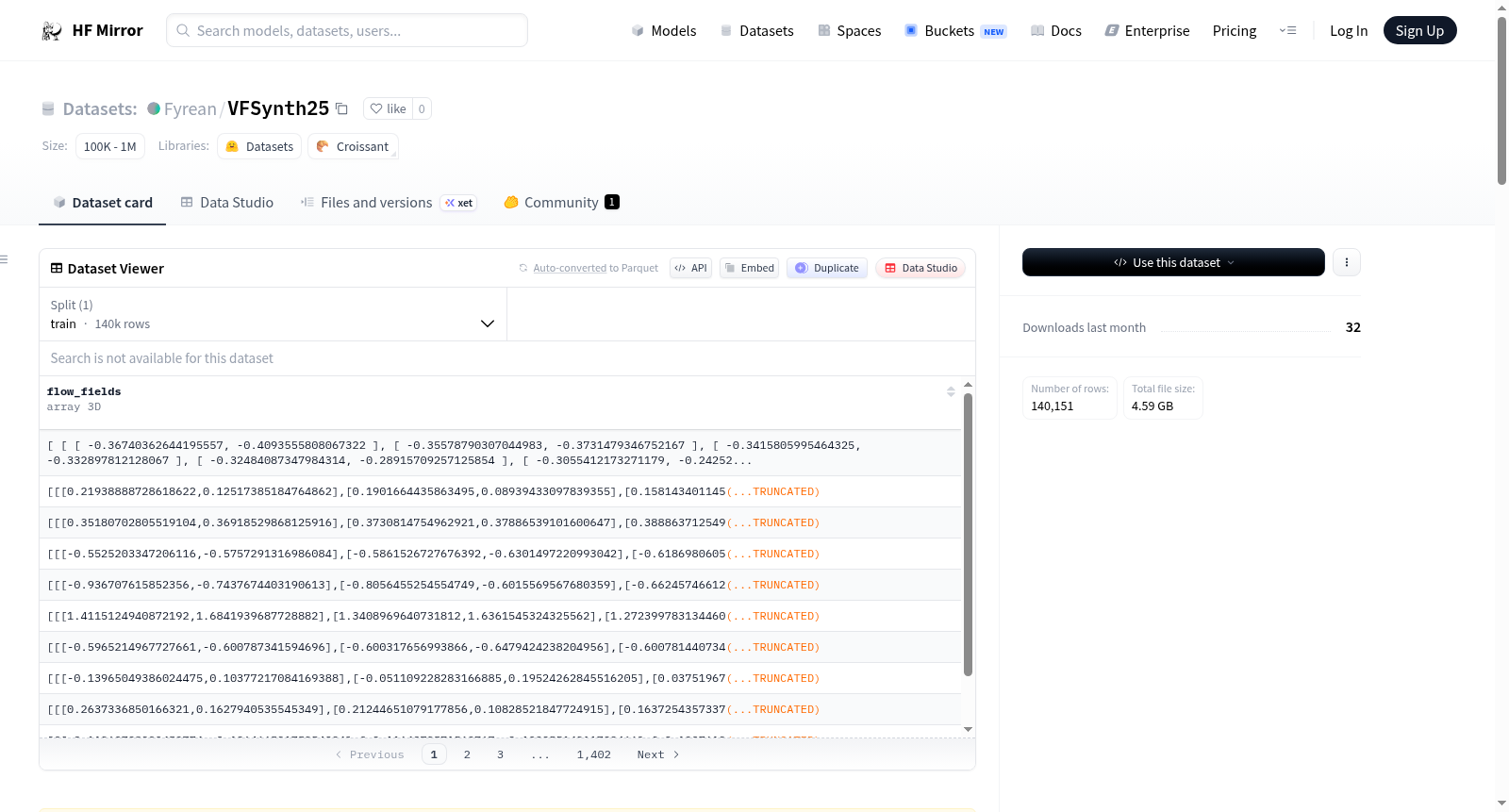Select the Croissant library tag
Screen dimensions: 1509x812
click(x=353, y=147)
